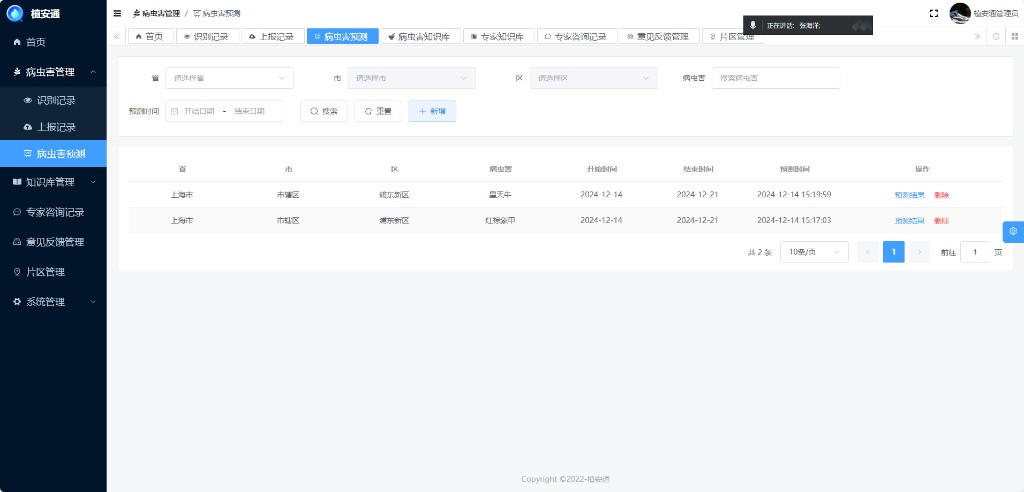Go to 首页 in the sidebar
1024x492 pixels.
53,42
